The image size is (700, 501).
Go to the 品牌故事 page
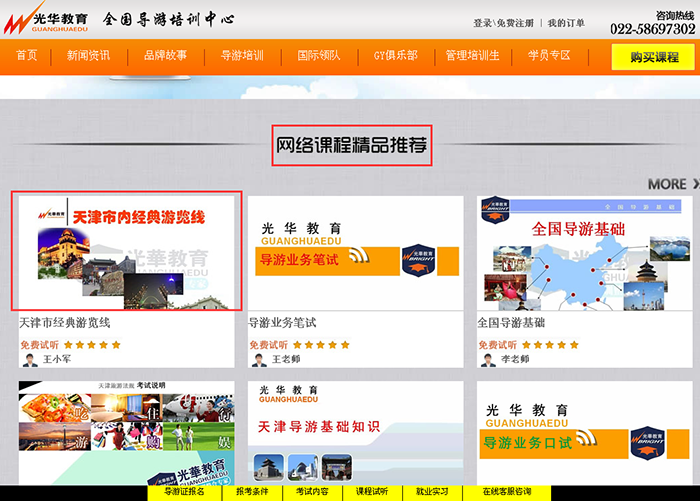[165, 55]
